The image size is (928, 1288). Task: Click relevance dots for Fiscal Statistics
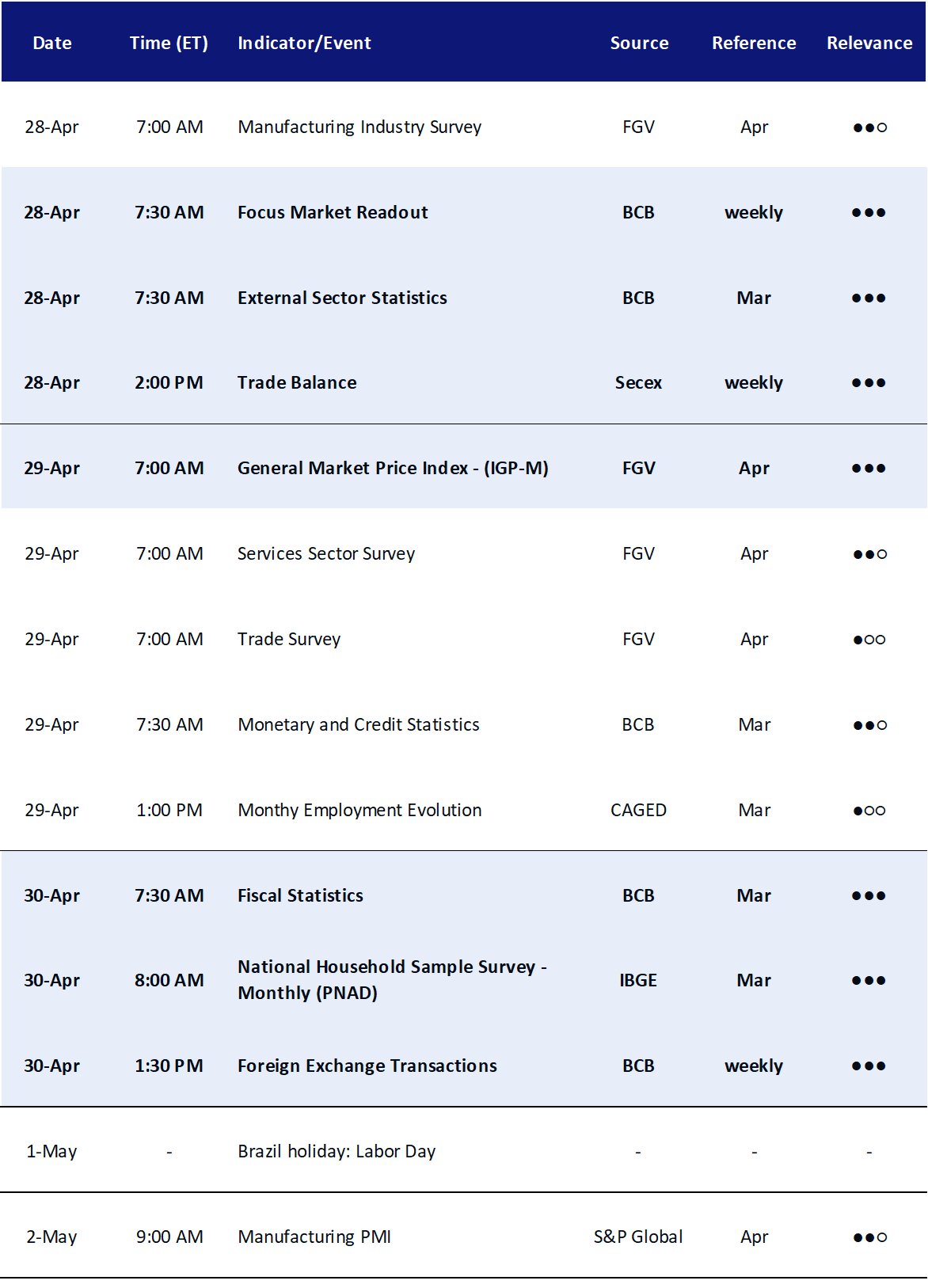tap(869, 896)
